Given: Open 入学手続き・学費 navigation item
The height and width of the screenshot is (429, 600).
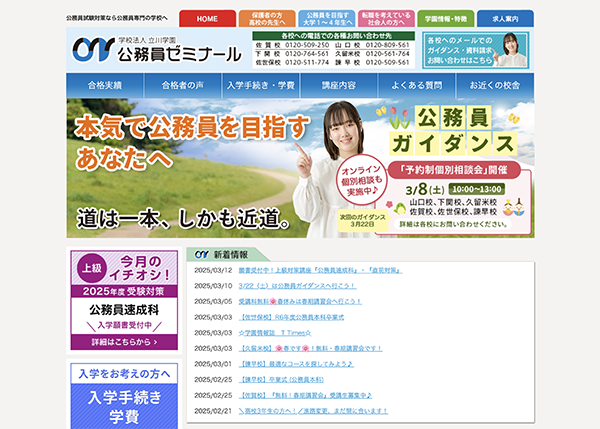Looking at the screenshot, I should 261,85.
